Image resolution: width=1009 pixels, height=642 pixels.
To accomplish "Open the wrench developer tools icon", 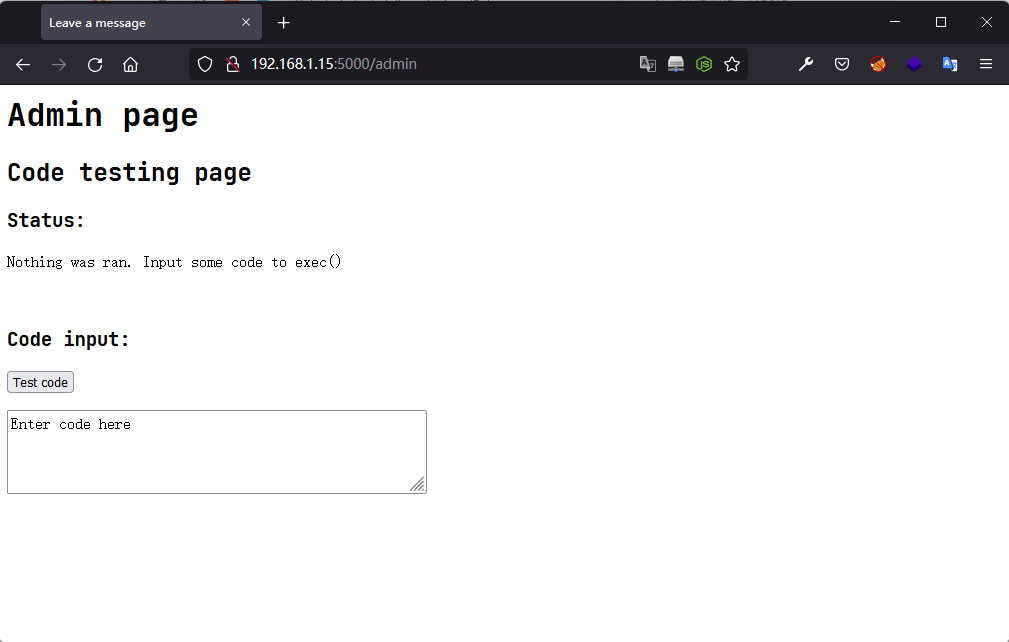I will (806, 64).
